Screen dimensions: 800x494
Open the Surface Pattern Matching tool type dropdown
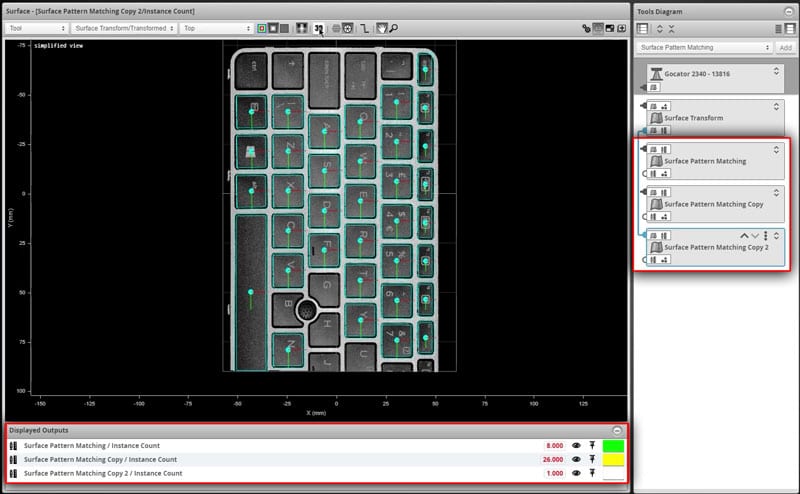click(x=705, y=47)
